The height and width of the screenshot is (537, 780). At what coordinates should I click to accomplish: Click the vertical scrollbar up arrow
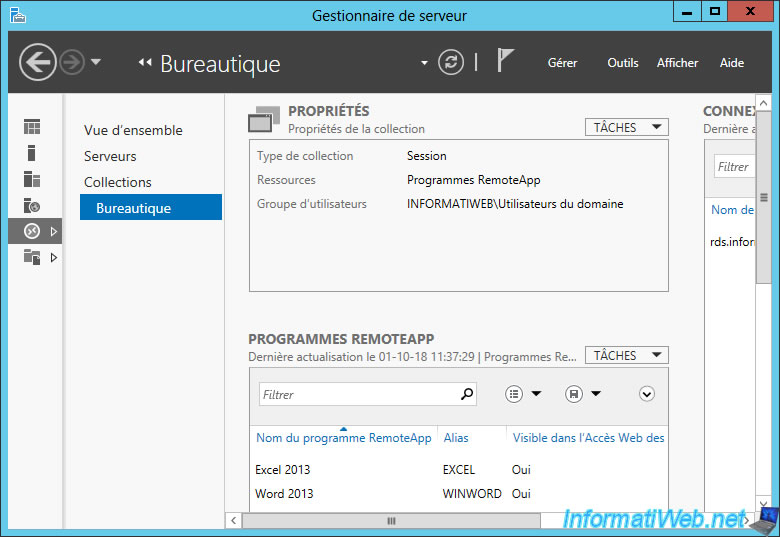(764, 103)
